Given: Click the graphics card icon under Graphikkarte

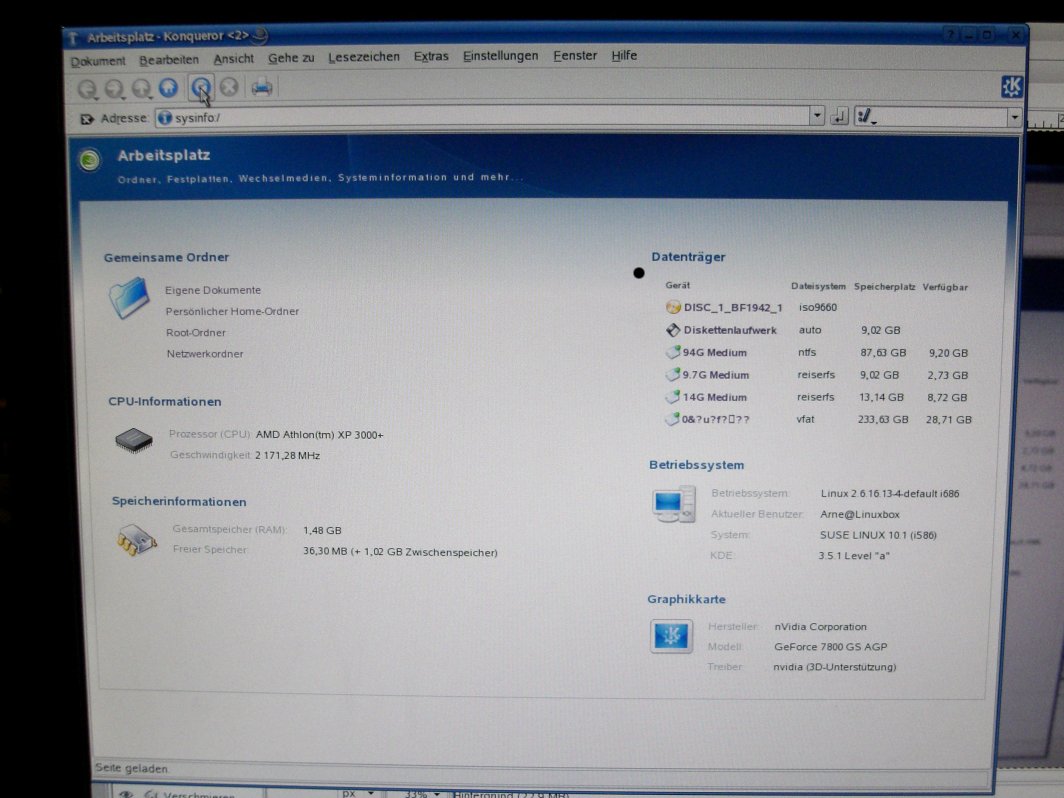Looking at the screenshot, I should pyautogui.click(x=671, y=636).
